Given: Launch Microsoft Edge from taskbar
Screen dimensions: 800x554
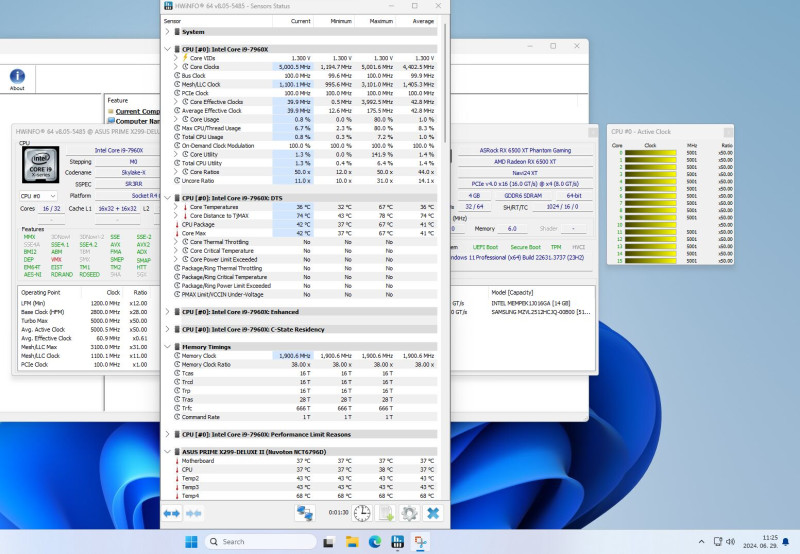Looking at the screenshot, I should (x=375, y=542).
